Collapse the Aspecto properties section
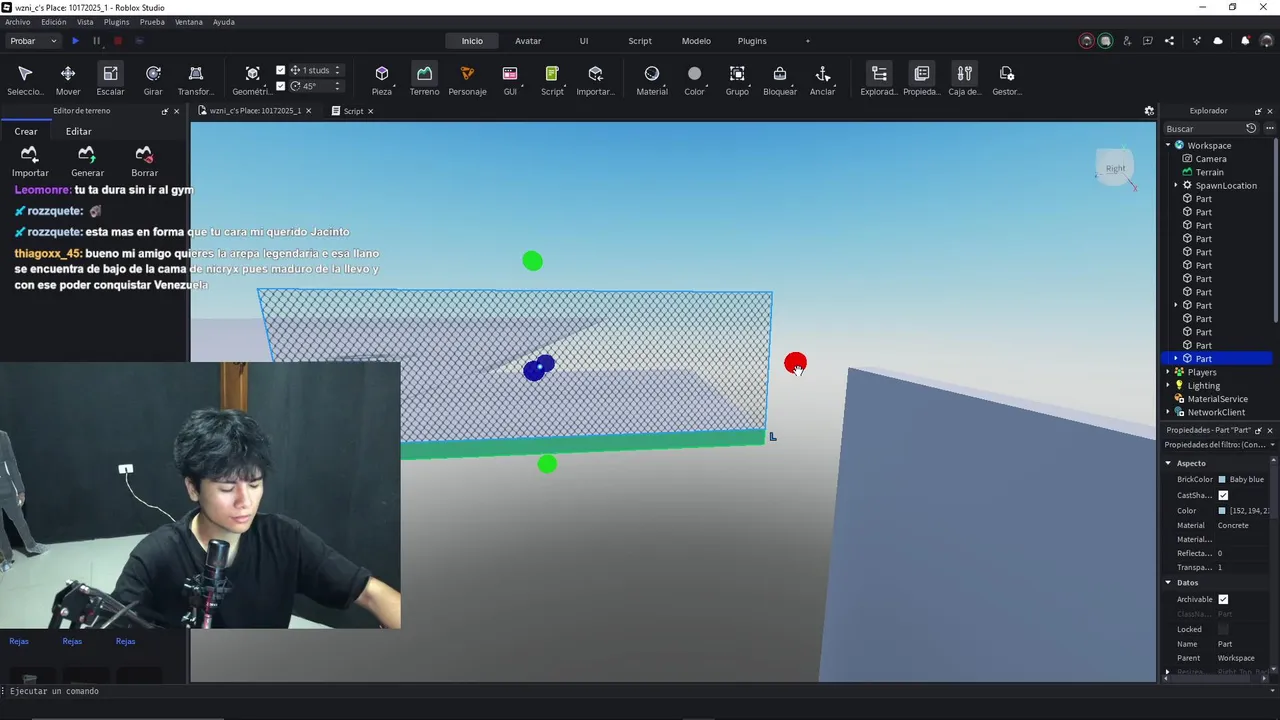This screenshot has width=1280, height=720. click(x=1168, y=463)
